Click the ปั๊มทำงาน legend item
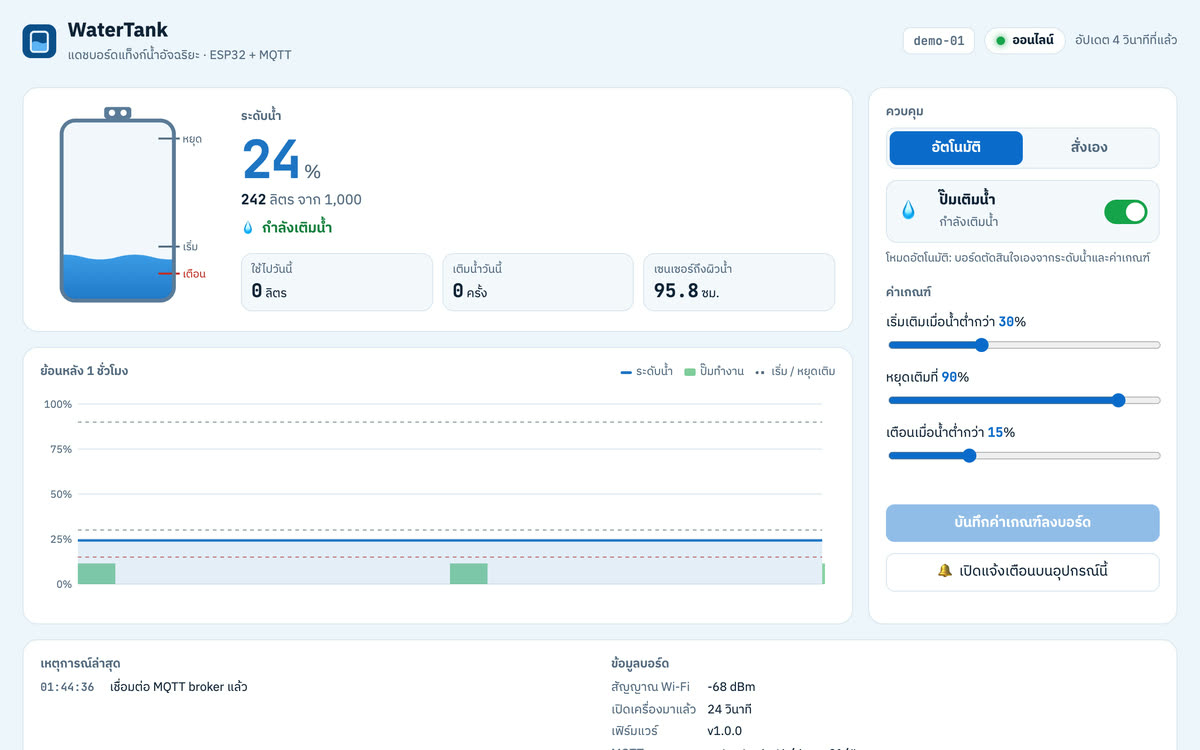 pyautogui.click(x=714, y=371)
